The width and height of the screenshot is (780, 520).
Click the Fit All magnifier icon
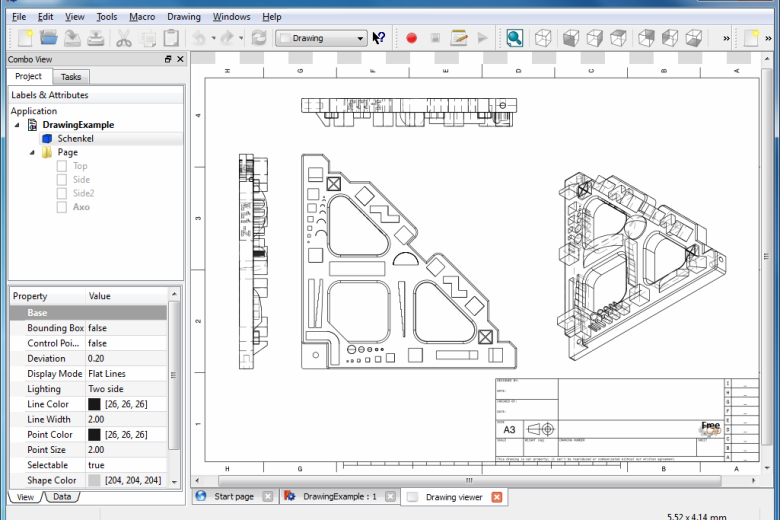click(x=514, y=38)
